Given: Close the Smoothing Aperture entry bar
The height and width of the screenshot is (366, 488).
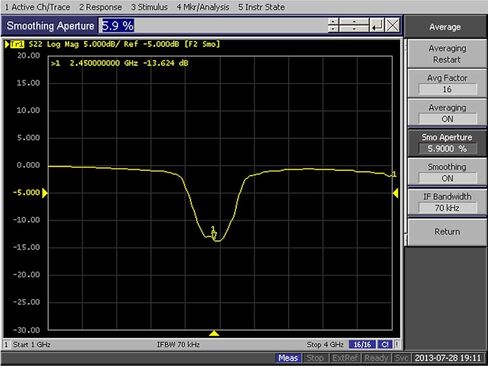Looking at the screenshot, I should 392,25.
